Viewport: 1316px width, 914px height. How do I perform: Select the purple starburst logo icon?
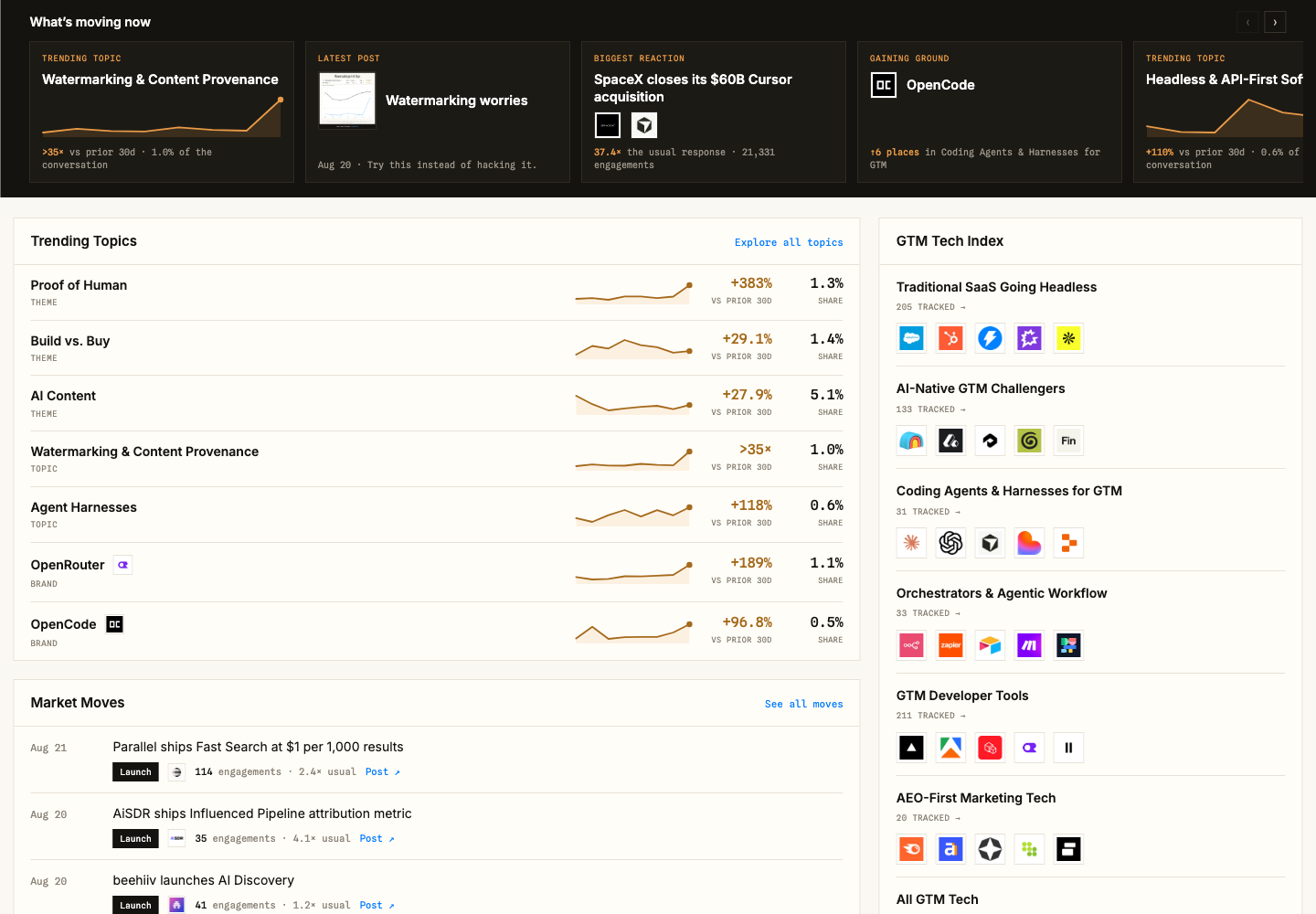(x=1029, y=338)
